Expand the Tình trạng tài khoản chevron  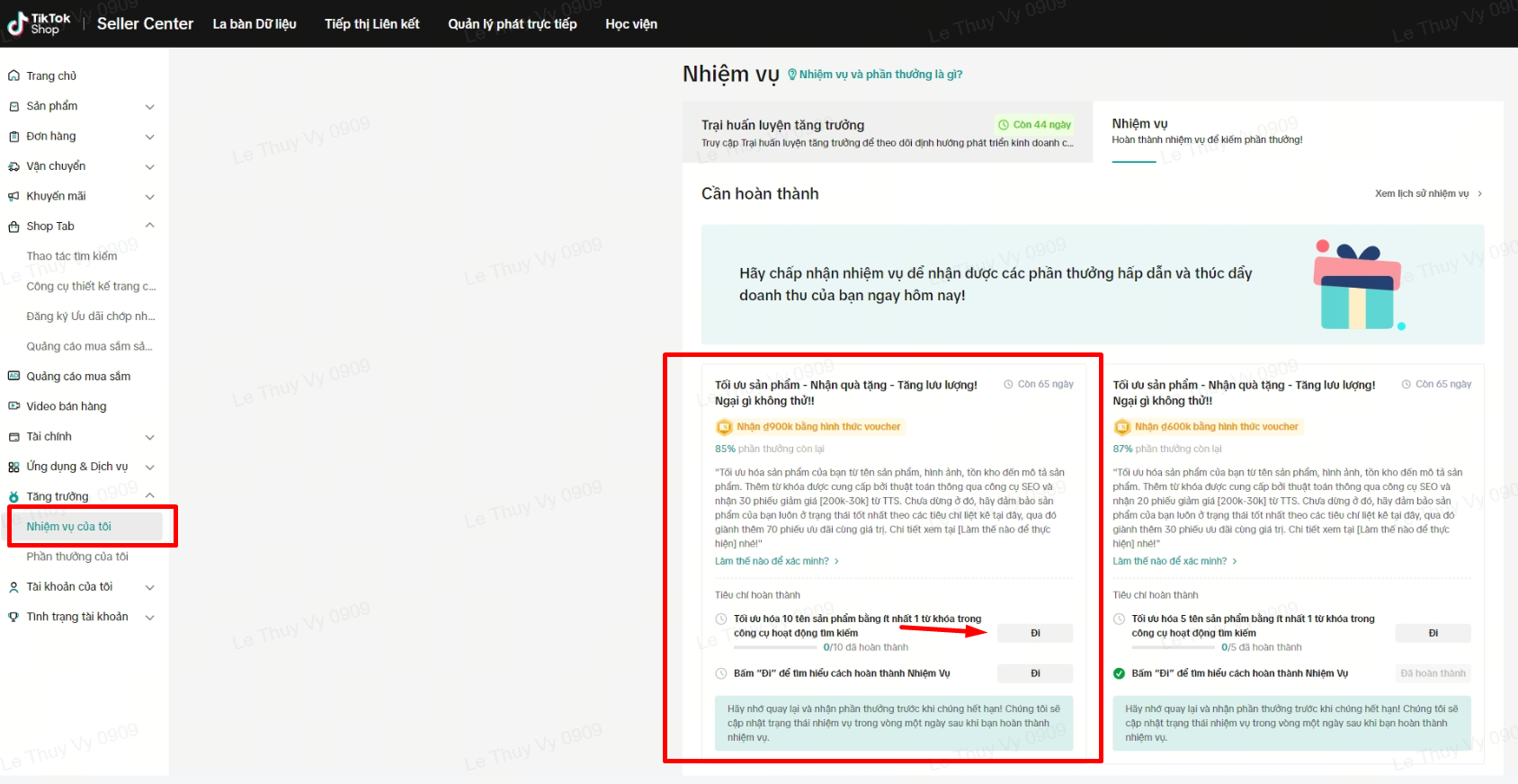click(150, 617)
